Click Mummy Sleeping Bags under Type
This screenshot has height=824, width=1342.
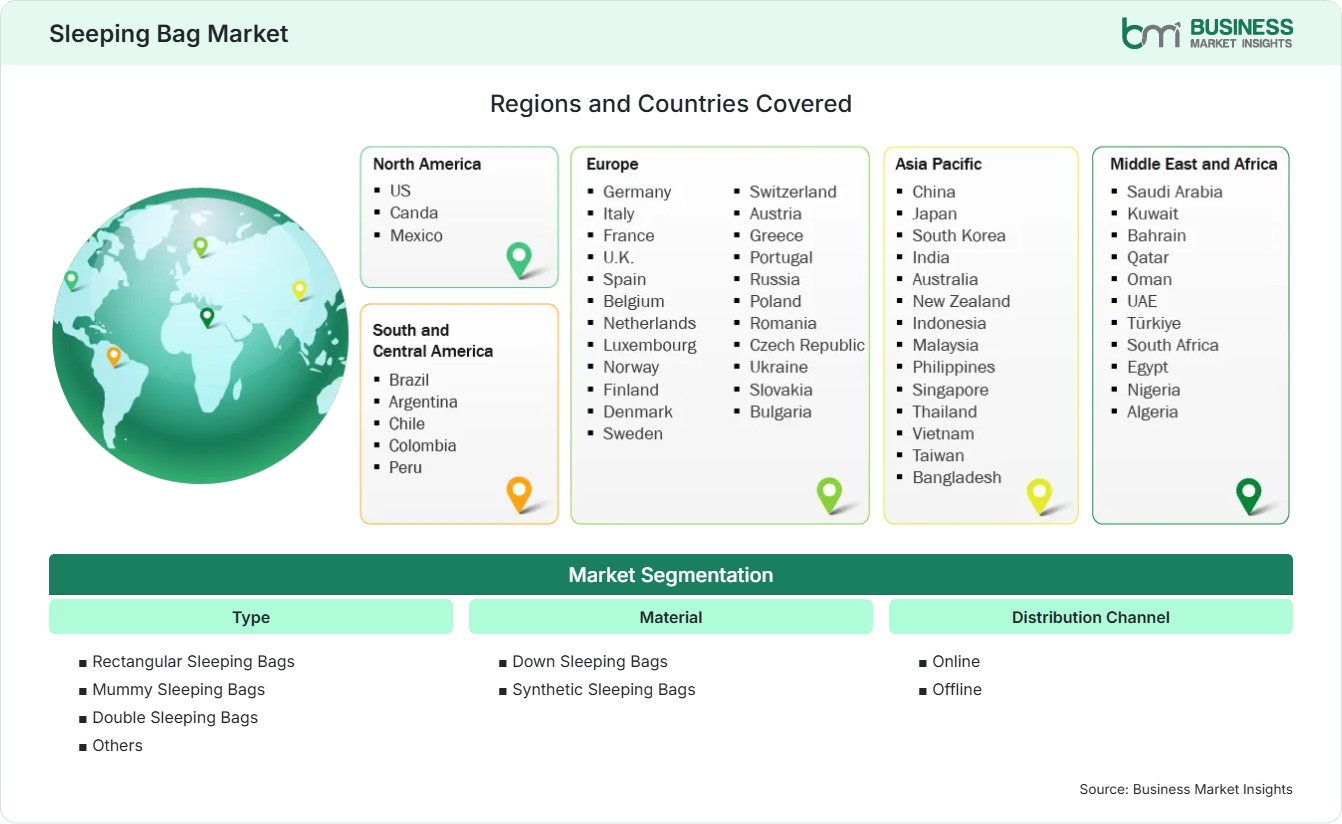179,690
